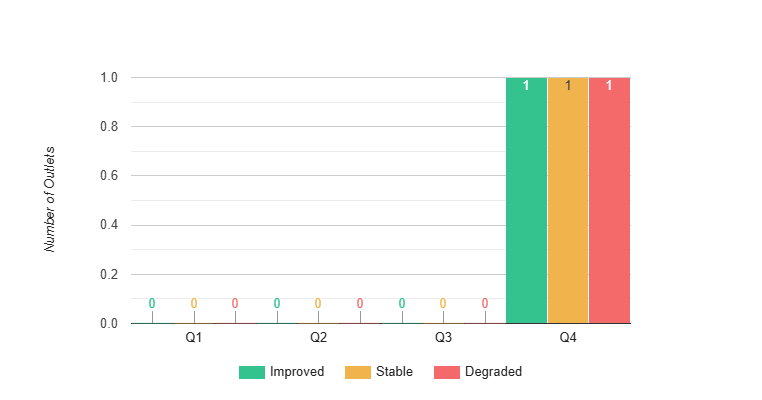Click the 0.0 tick label on the y-axis
762x400 pixels.
[x=110, y=324]
